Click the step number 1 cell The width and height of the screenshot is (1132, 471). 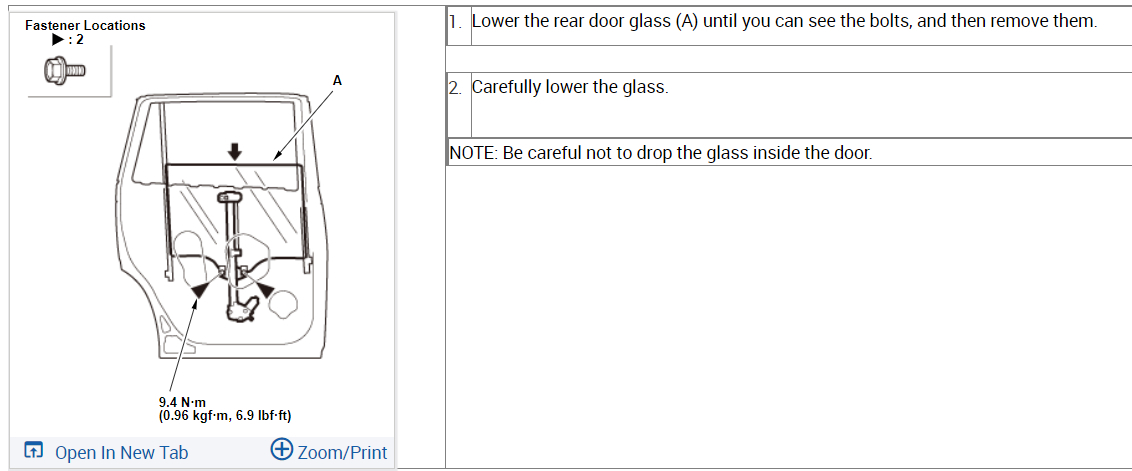pyautogui.click(x=456, y=22)
